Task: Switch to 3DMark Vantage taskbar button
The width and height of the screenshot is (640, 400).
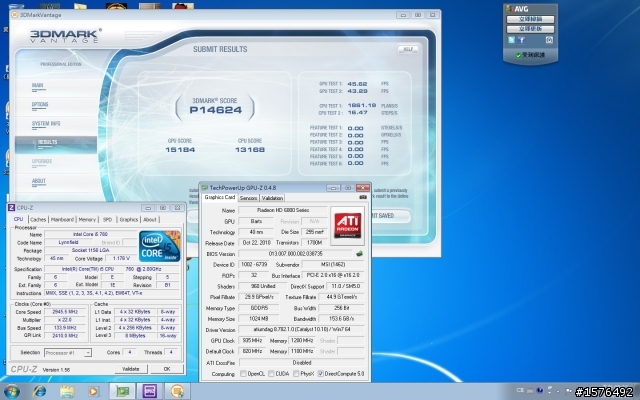Action: tap(177, 392)
